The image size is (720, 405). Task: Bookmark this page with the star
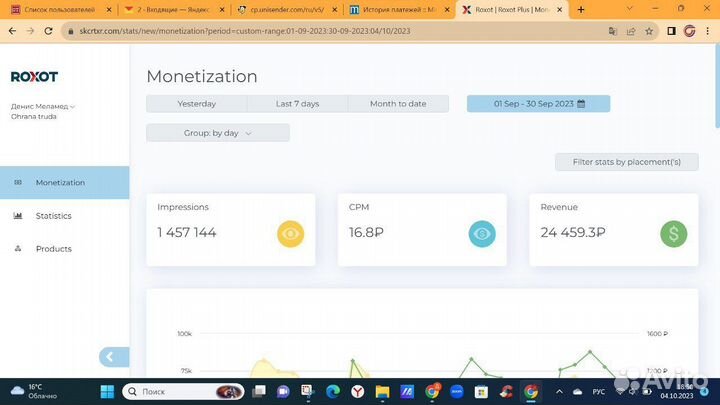pyautogui.click(x=649, y=31)
